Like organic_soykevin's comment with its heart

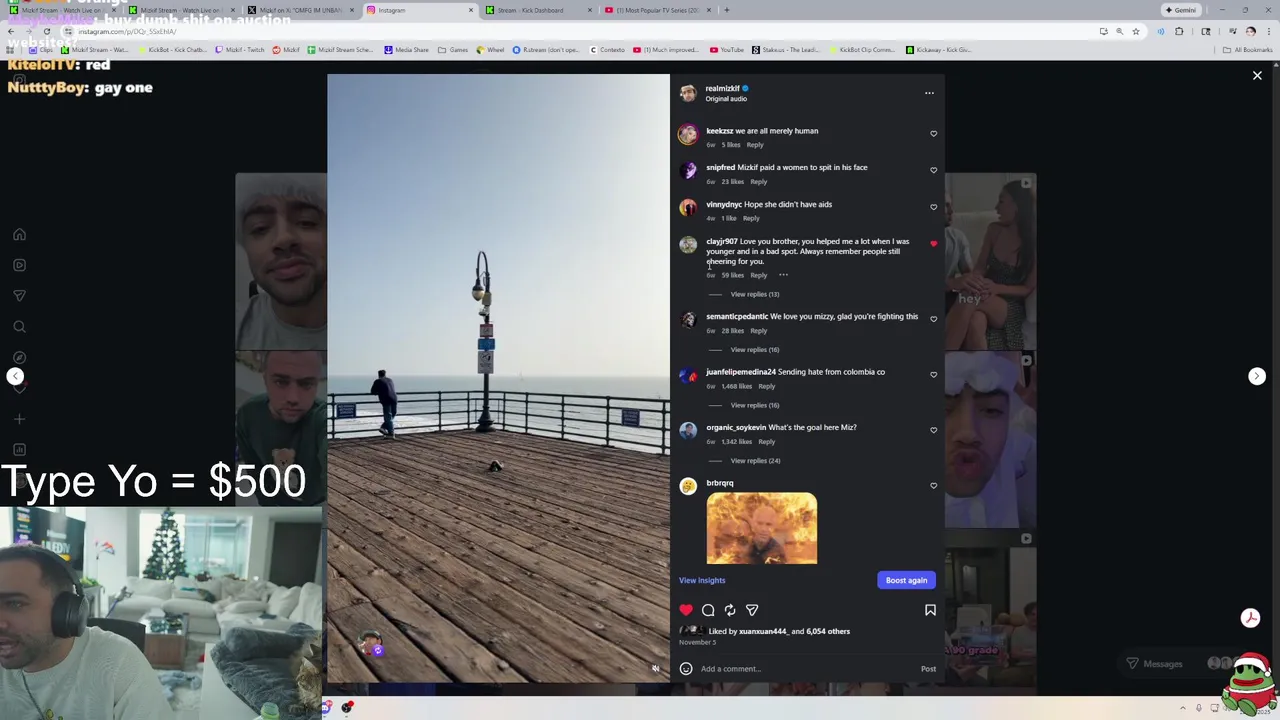coord(933,430)
